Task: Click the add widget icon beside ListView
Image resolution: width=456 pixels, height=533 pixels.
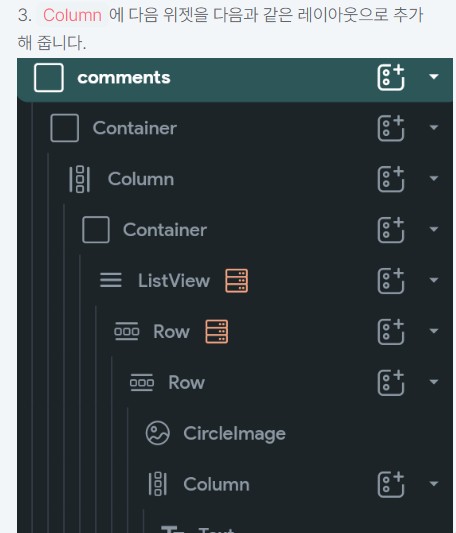Action: tap(391, 281)
